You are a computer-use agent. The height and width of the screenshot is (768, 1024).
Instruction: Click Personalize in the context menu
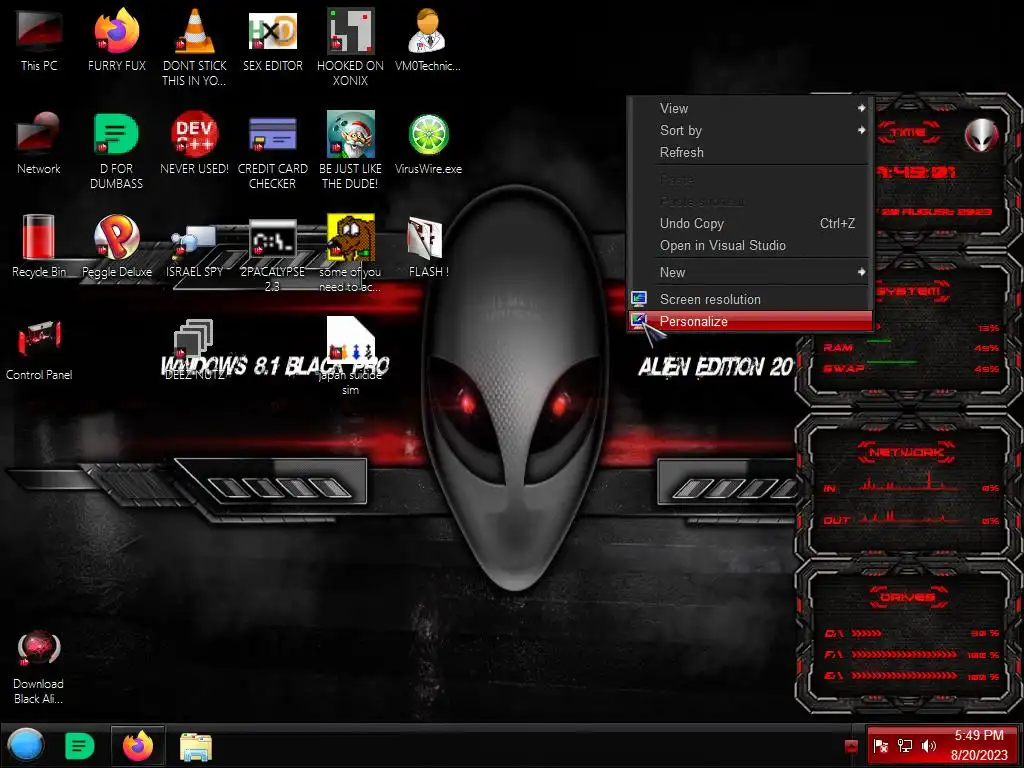[x=750, y=321]
